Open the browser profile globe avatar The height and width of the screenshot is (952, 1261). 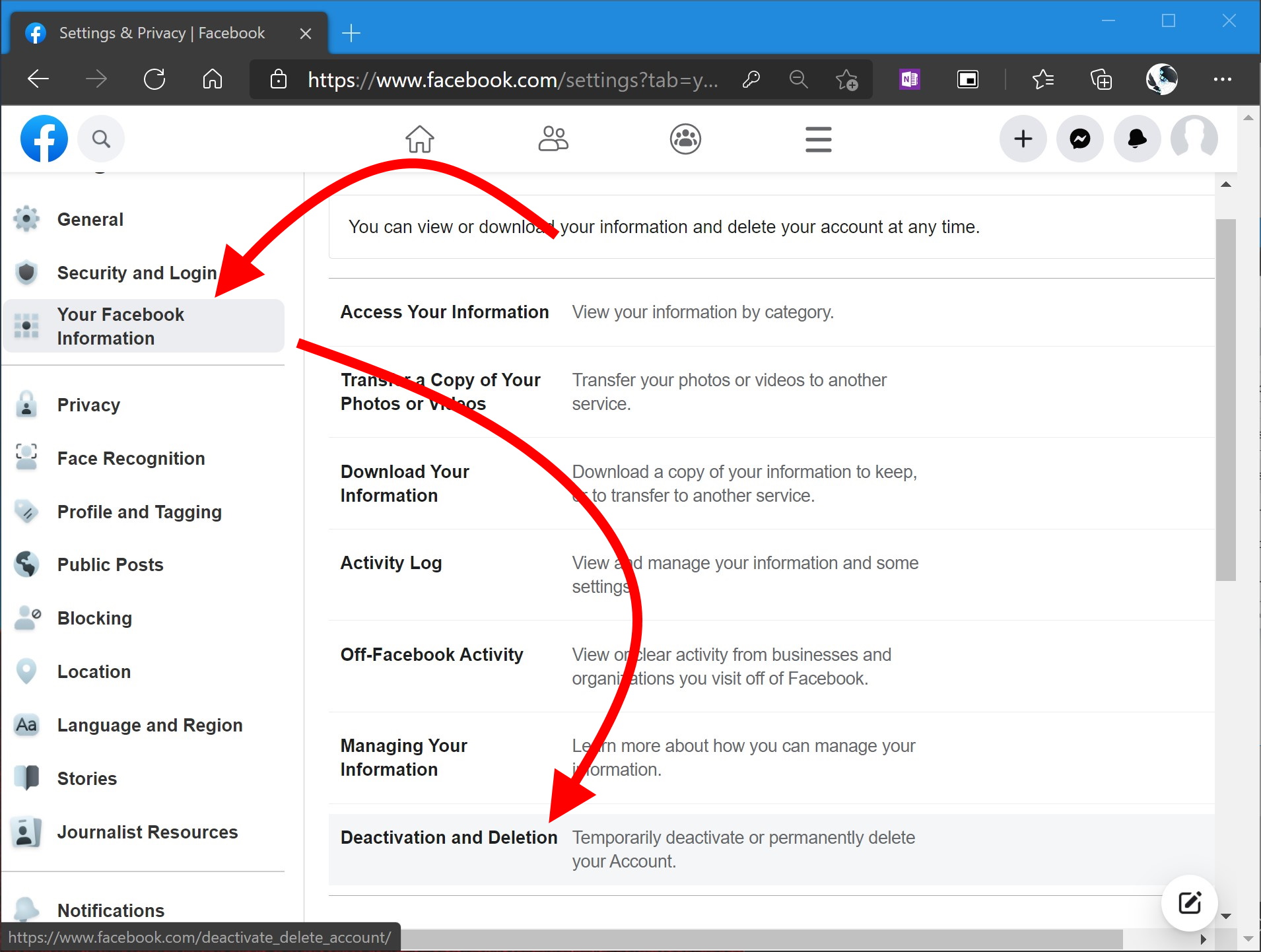tap(1162, 80)
